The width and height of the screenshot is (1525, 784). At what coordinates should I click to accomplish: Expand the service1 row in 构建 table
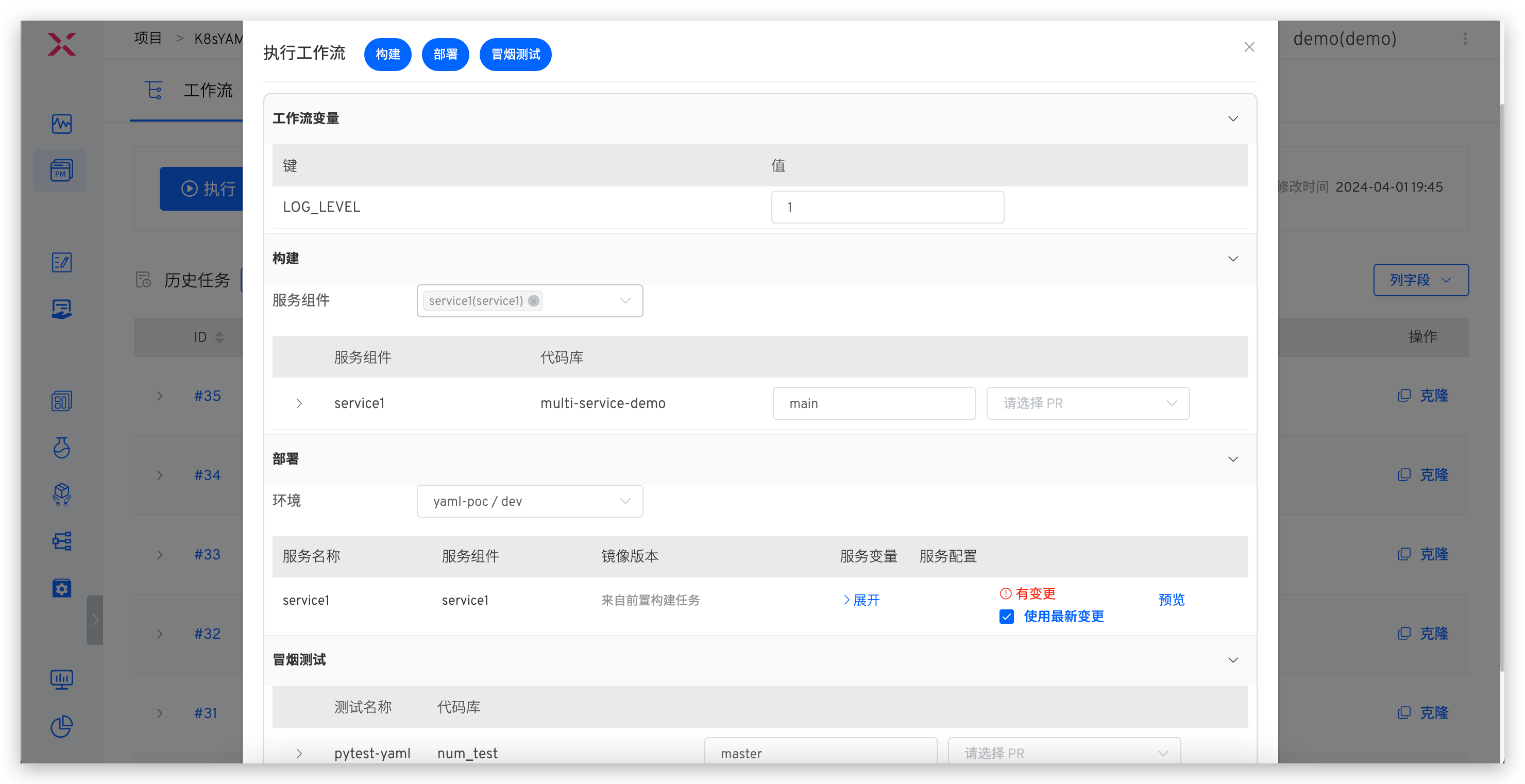click(299, 403)
